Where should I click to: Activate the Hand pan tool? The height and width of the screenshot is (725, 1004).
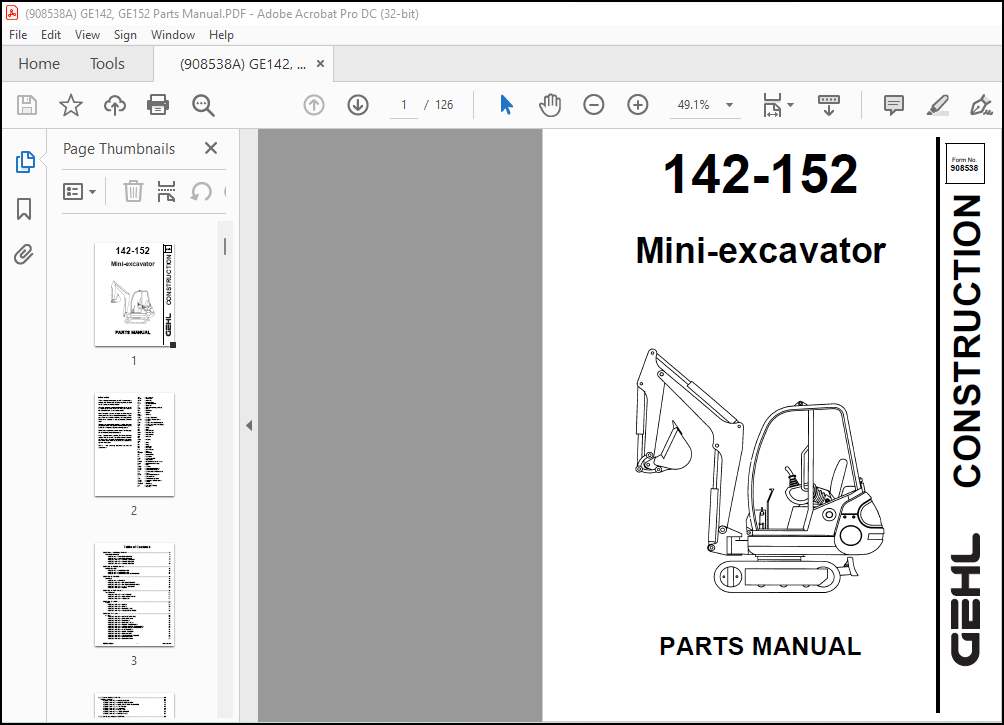[x=549, y=105]
